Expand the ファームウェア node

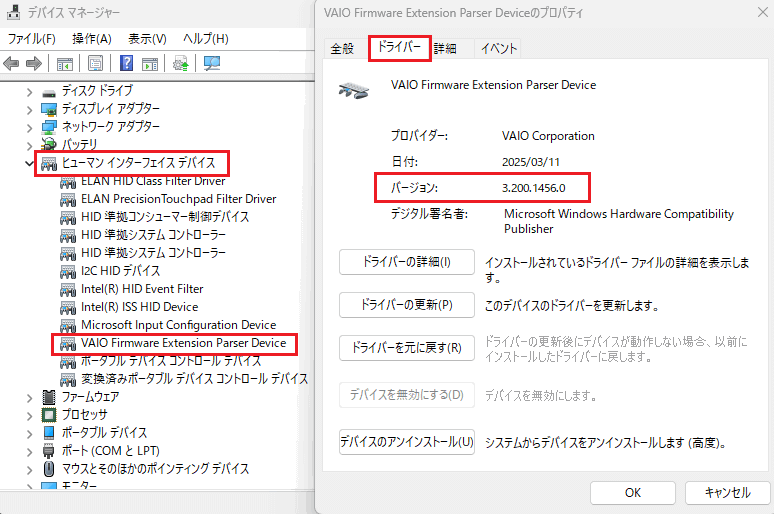point(29,397)
